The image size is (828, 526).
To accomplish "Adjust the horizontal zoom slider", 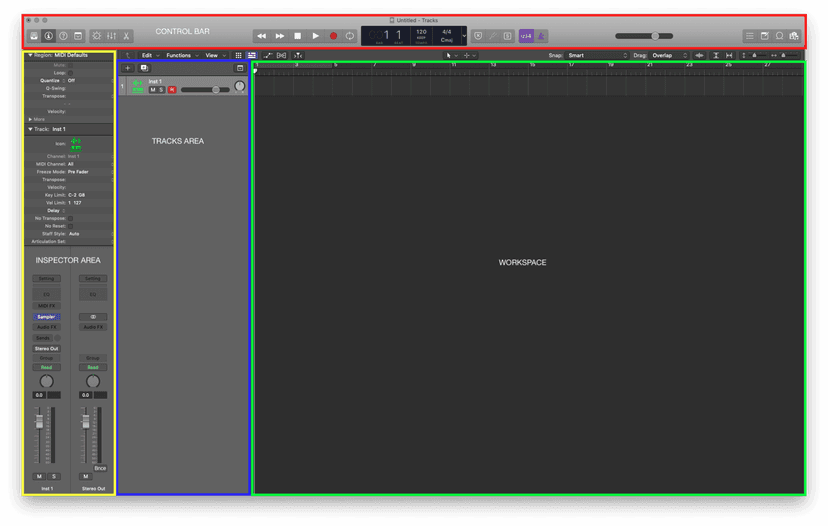I will 786,55.
